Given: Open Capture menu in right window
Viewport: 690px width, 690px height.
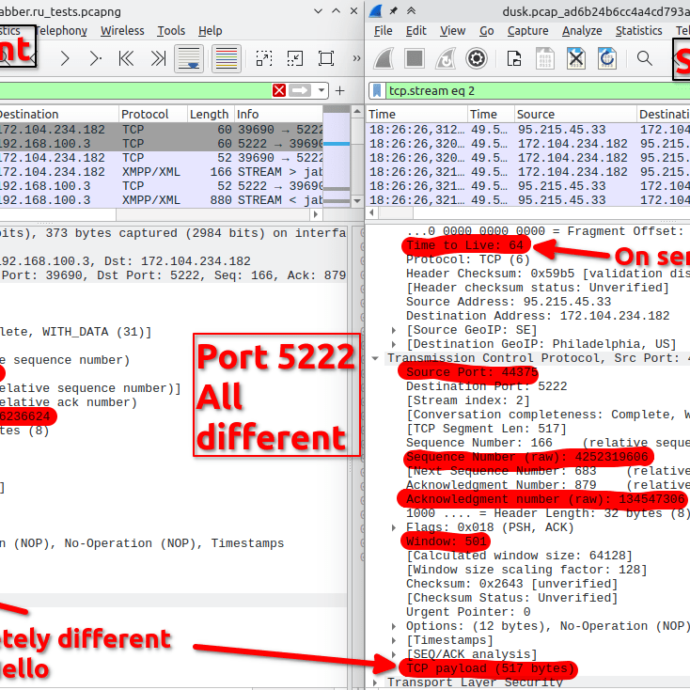Looking at the screenshot, I should [528, 31].
